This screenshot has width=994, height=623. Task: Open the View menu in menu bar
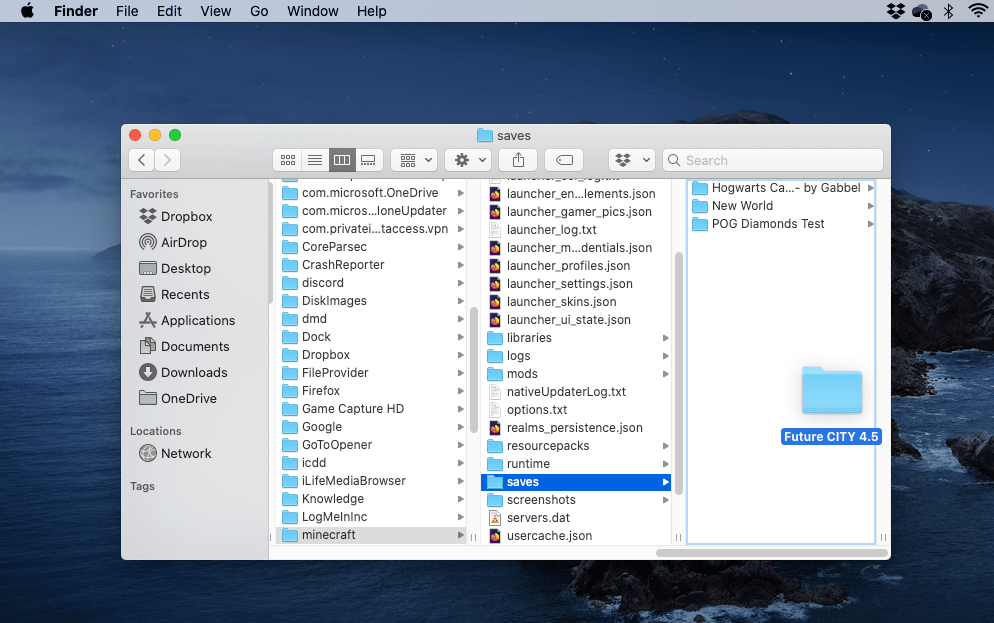[215, 11]
